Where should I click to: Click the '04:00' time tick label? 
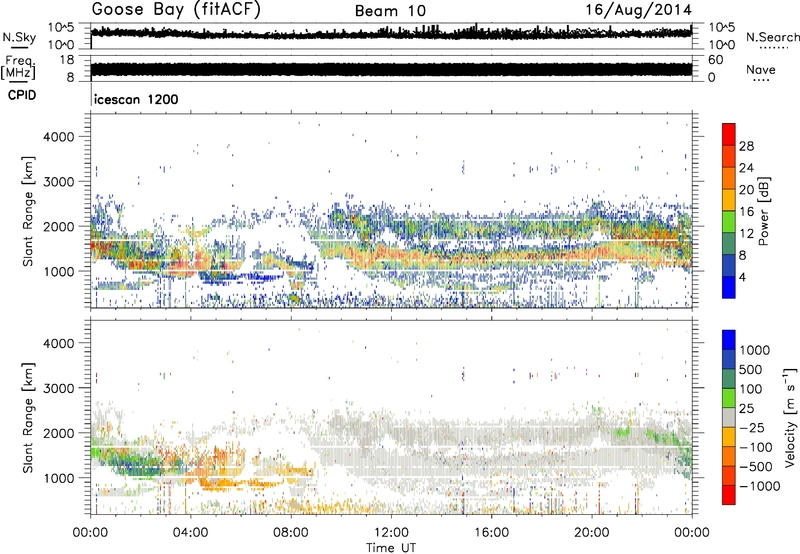click(x=190, y=533)
